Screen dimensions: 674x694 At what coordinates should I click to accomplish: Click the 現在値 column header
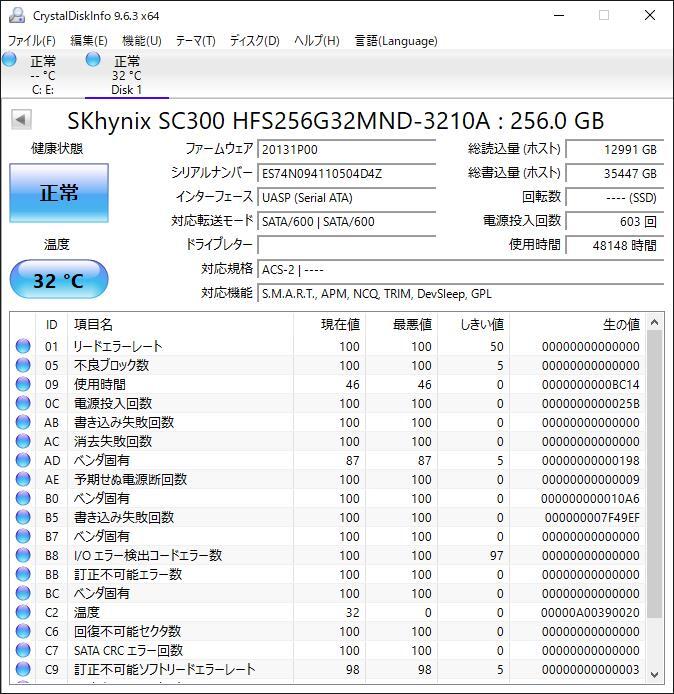[329, 324]
